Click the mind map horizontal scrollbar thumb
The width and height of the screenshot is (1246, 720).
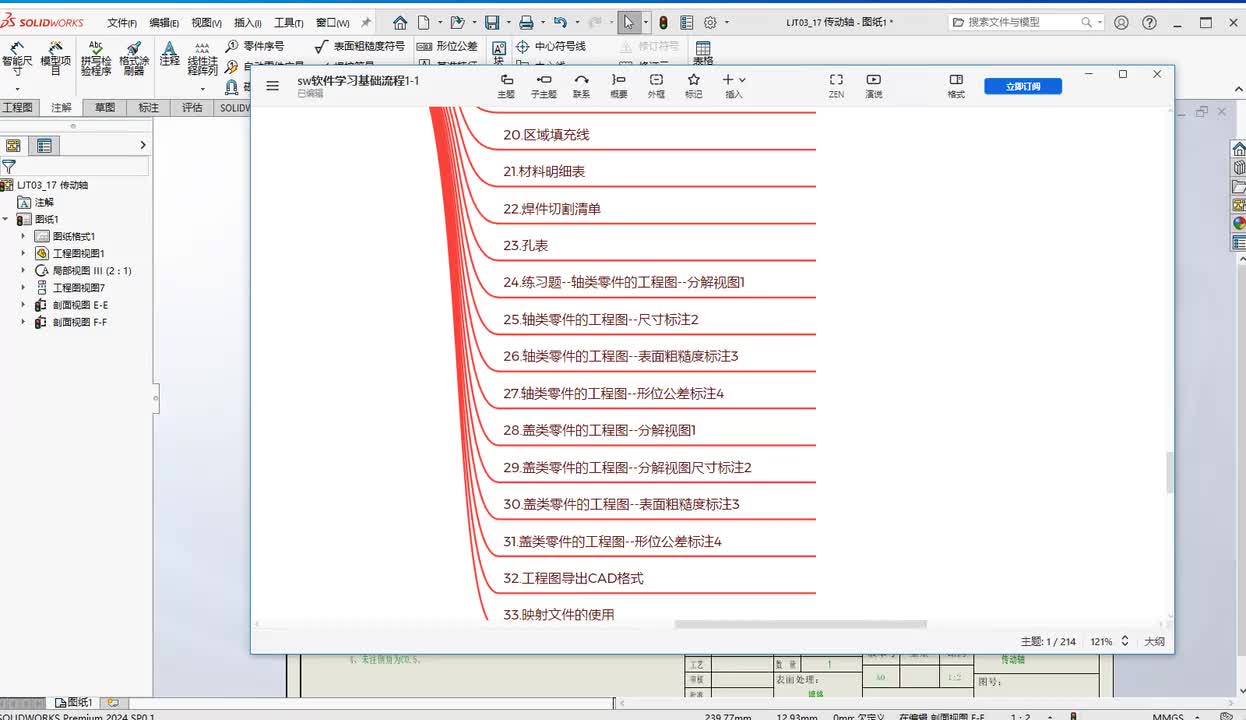pyautogui.click(x=800, y=624)
